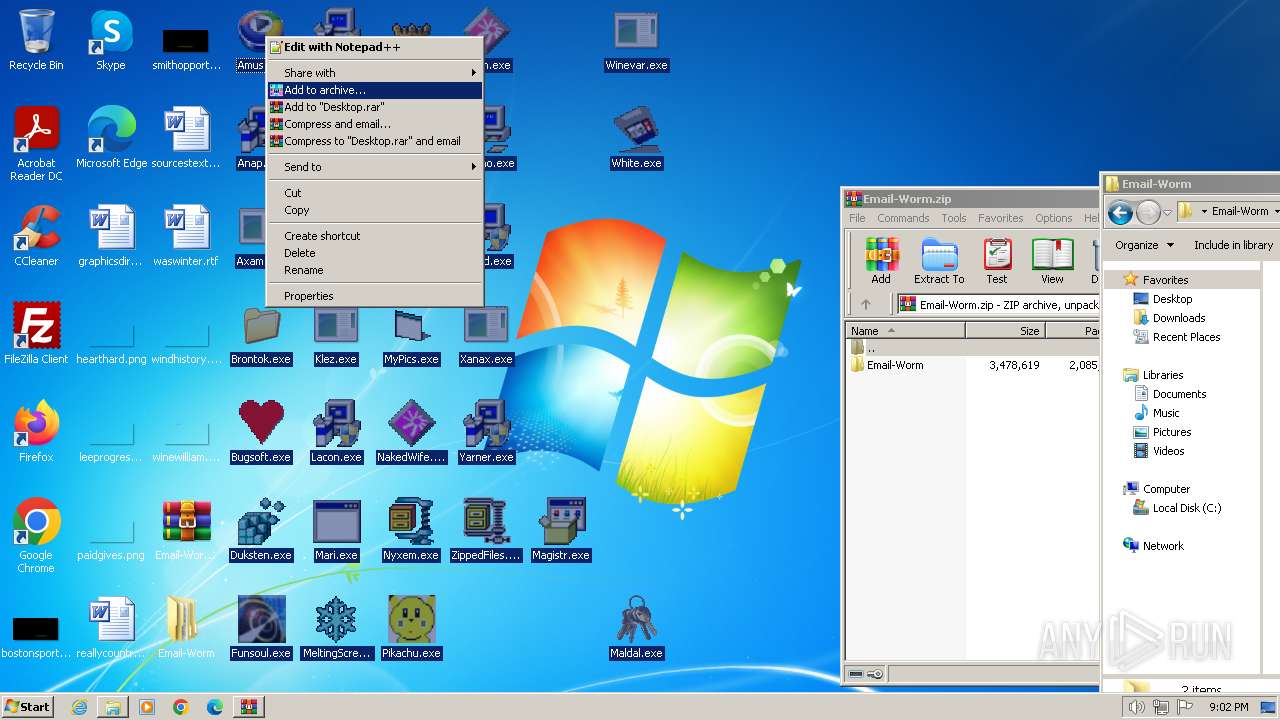1280x720 pixels.
Task: Select Magistr.exe icon
Action: [561, 530]
